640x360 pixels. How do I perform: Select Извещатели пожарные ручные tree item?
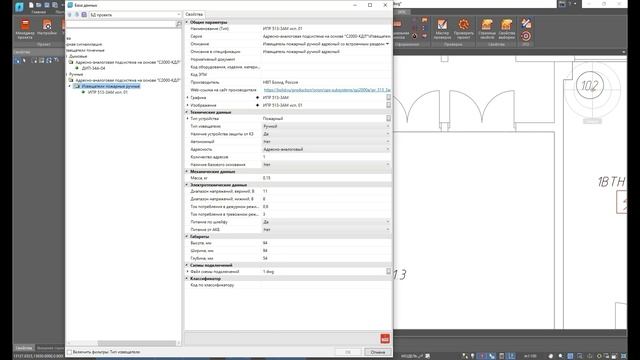tap(111, 86)
